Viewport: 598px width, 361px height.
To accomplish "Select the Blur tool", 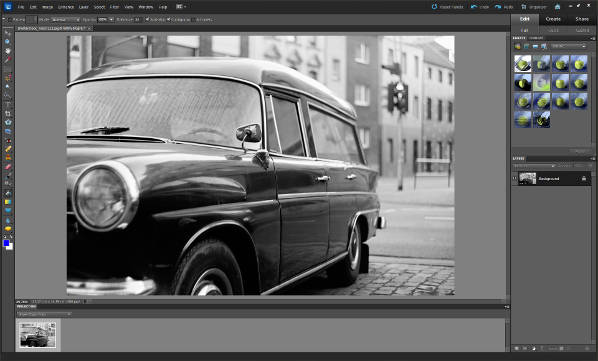I will 7,220.
